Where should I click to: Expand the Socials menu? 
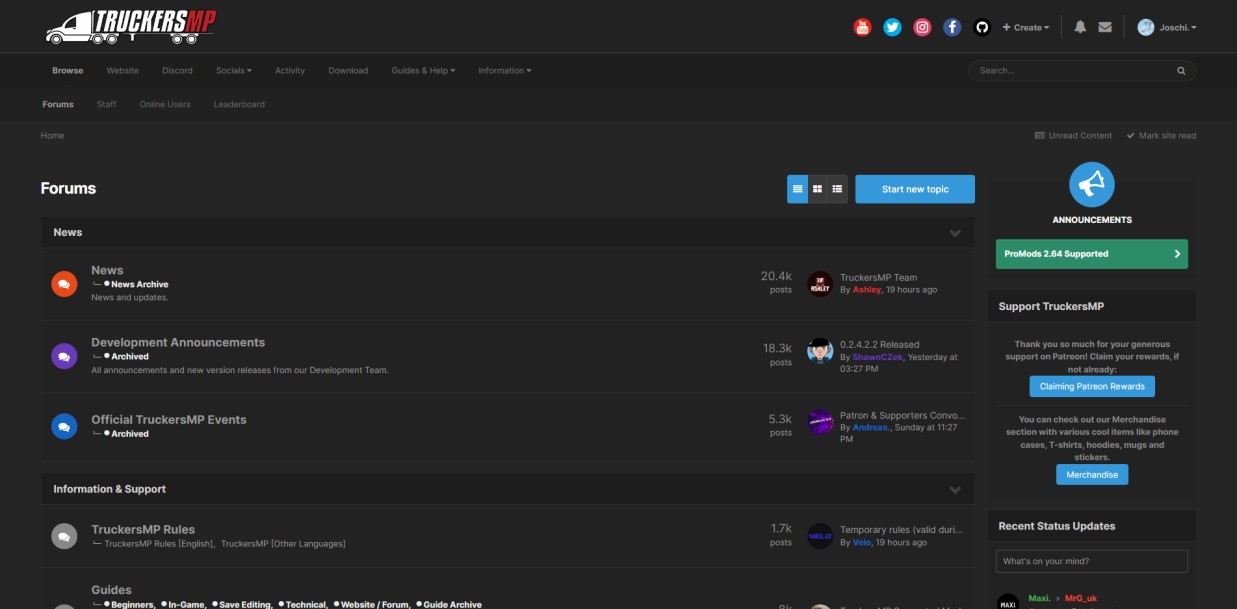(x=233, y=70)
